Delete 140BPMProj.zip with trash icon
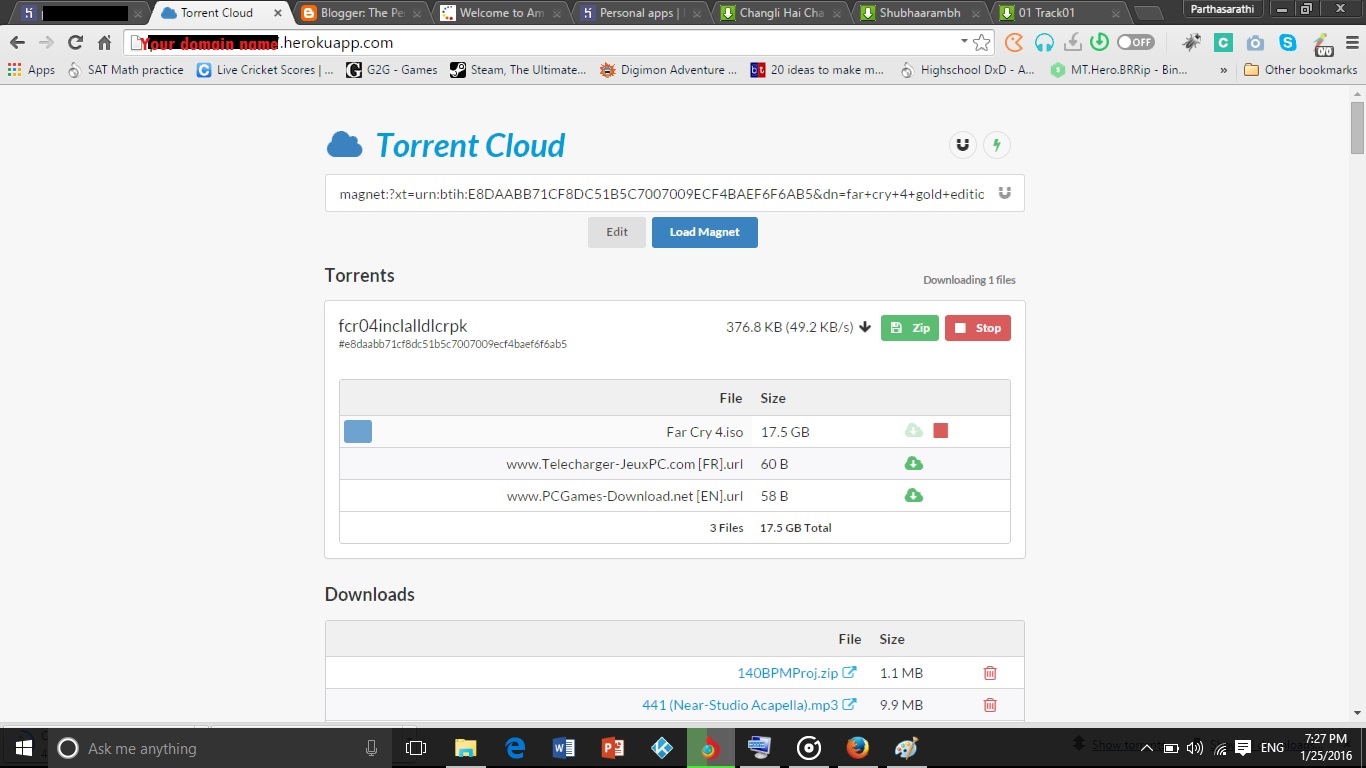The height and width of the screenshot is (768, 1366). [x=990, y=673]
